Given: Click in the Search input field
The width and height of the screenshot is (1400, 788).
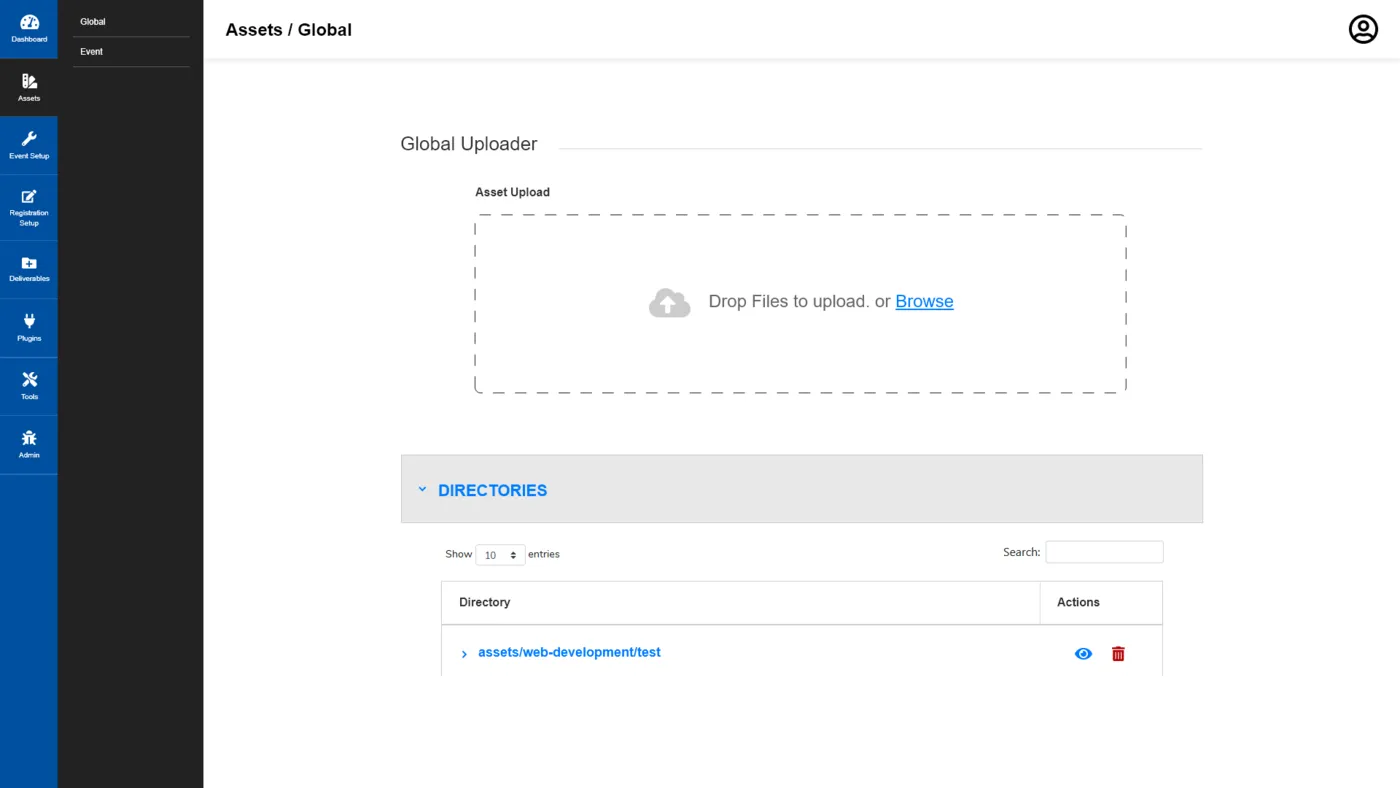Looking at the screenshot, I should tap(1104, 552).
